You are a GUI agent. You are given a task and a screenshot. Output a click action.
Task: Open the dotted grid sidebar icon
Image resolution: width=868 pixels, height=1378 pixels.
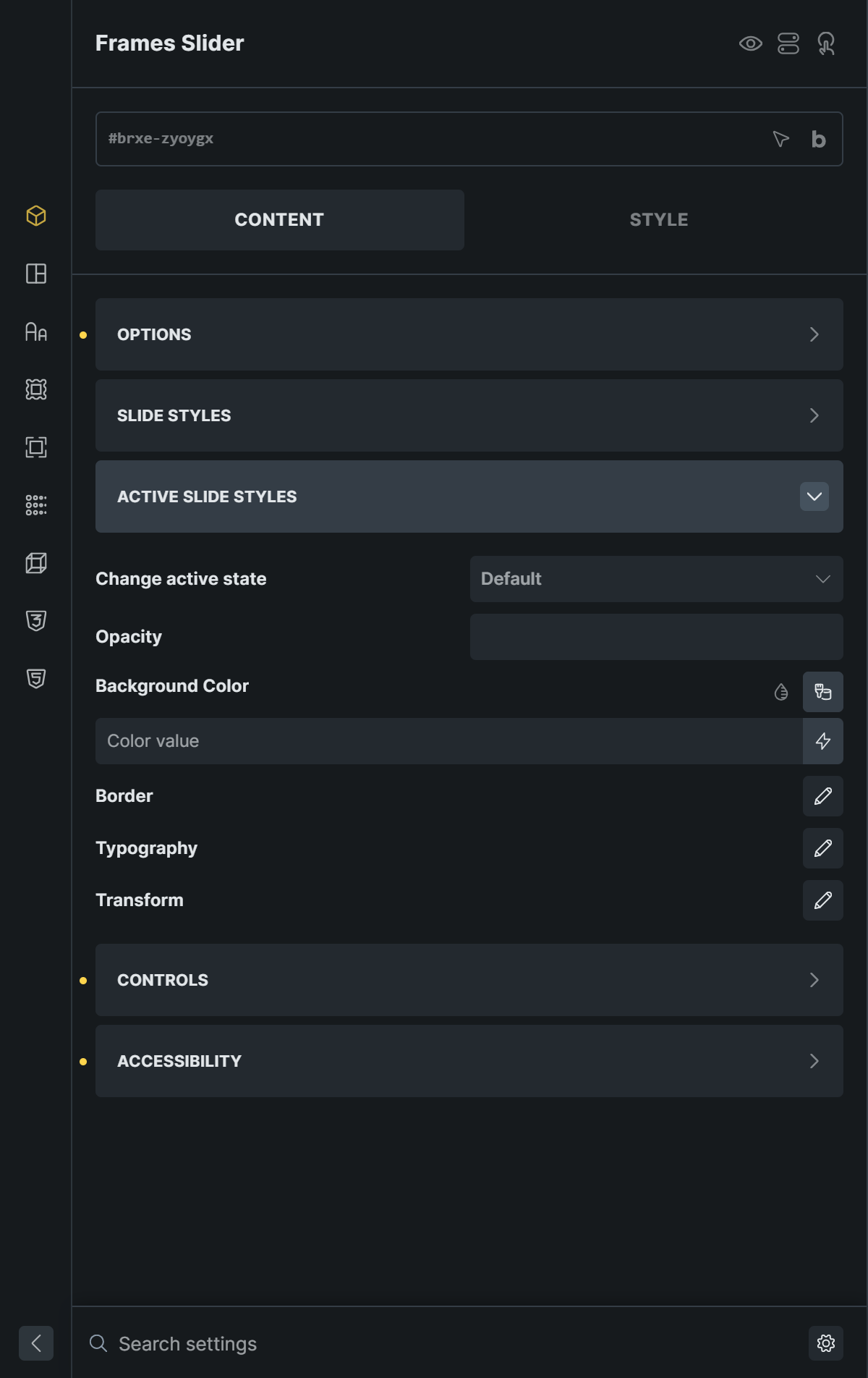(36, 505)
